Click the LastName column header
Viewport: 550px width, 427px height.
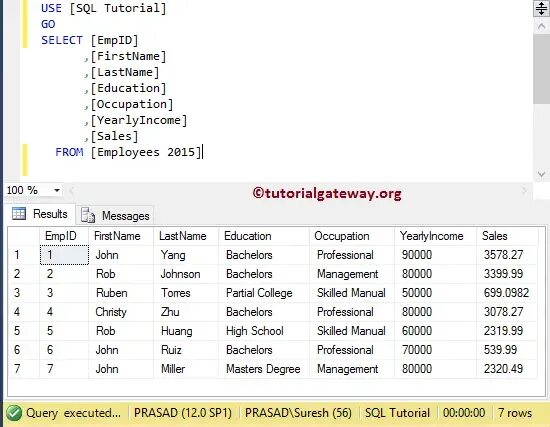click(186, 236)
